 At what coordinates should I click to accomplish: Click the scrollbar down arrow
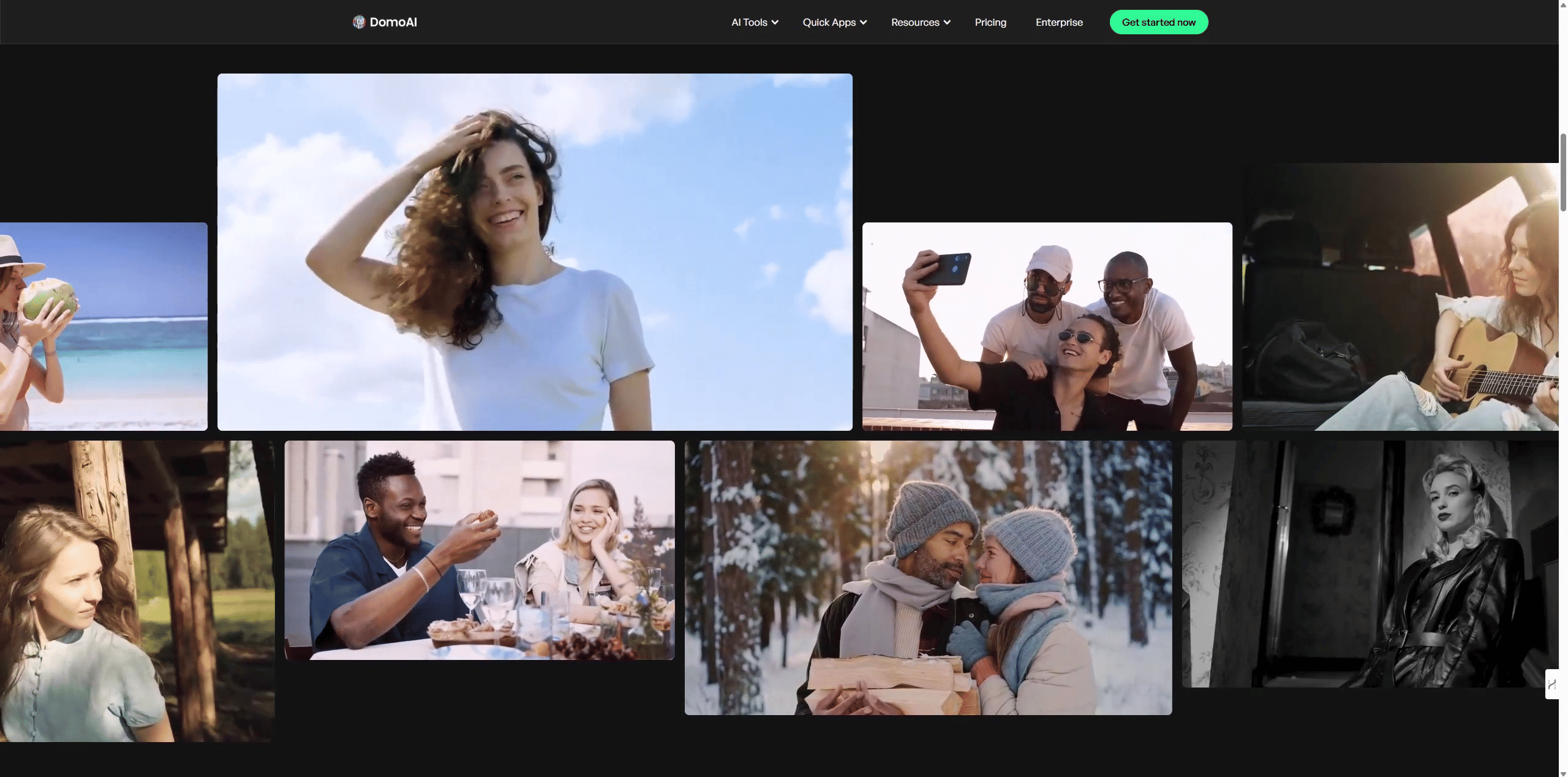point(1563,773)
